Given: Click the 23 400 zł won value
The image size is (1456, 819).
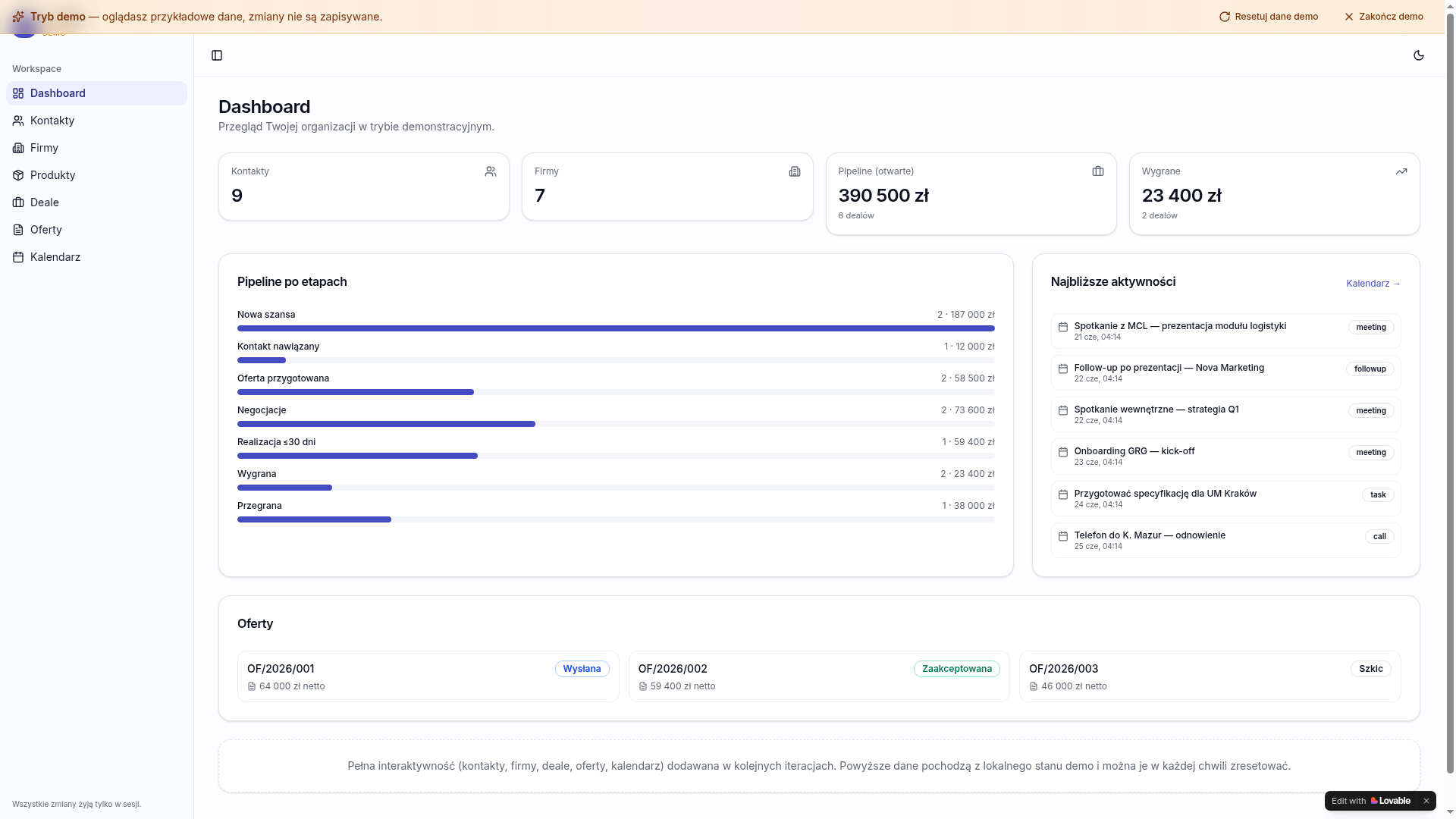Looking at the screenshot, I should click(x=1181, y=196).
